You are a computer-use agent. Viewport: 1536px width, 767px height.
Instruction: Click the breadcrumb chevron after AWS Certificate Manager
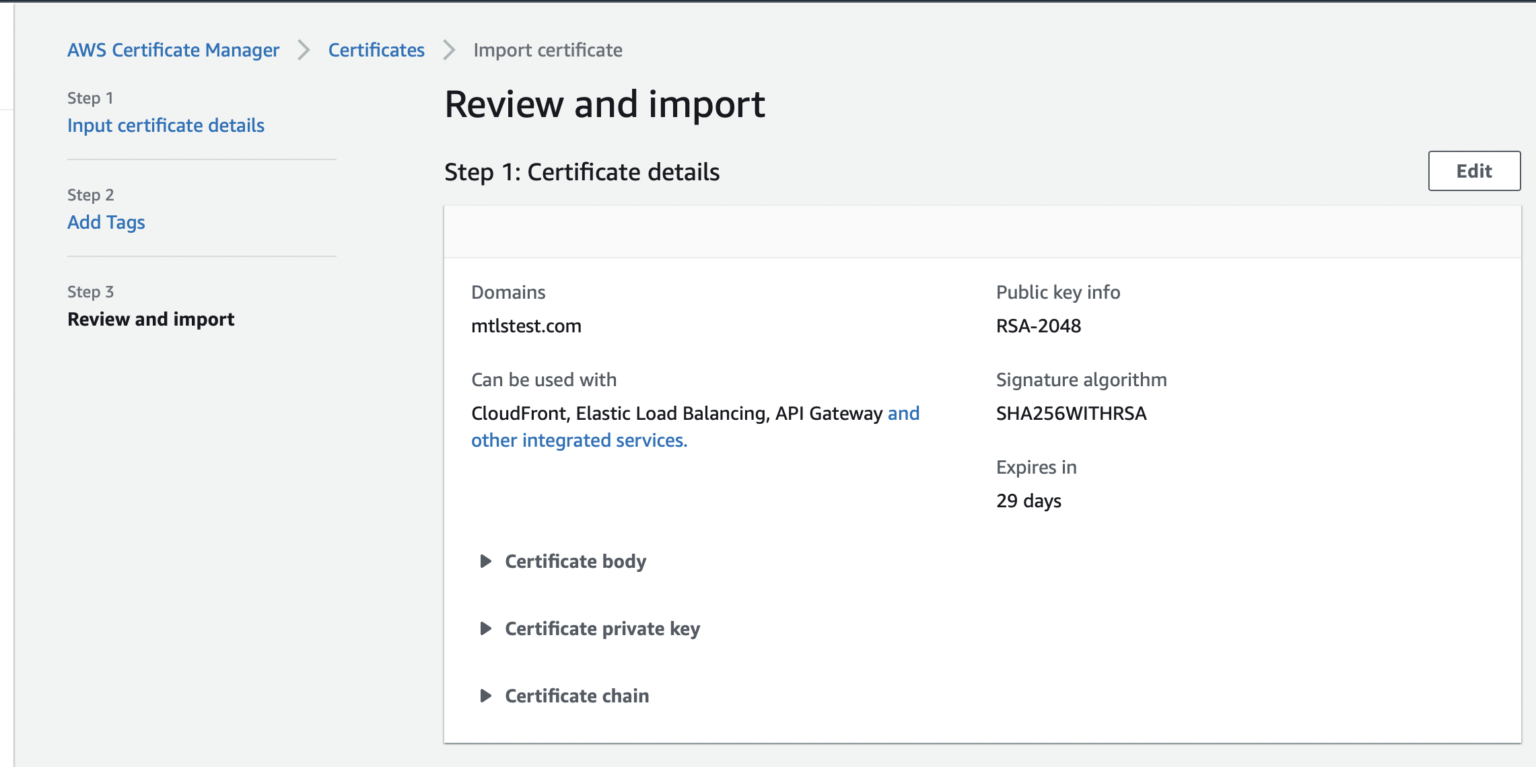(303, 49)
